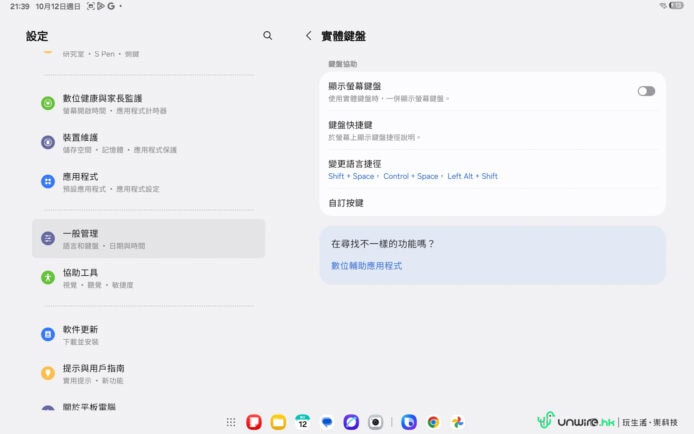This screenshot has width=694, height=434.
Task: Open the yellow My Files app
Action: [278, 423]
